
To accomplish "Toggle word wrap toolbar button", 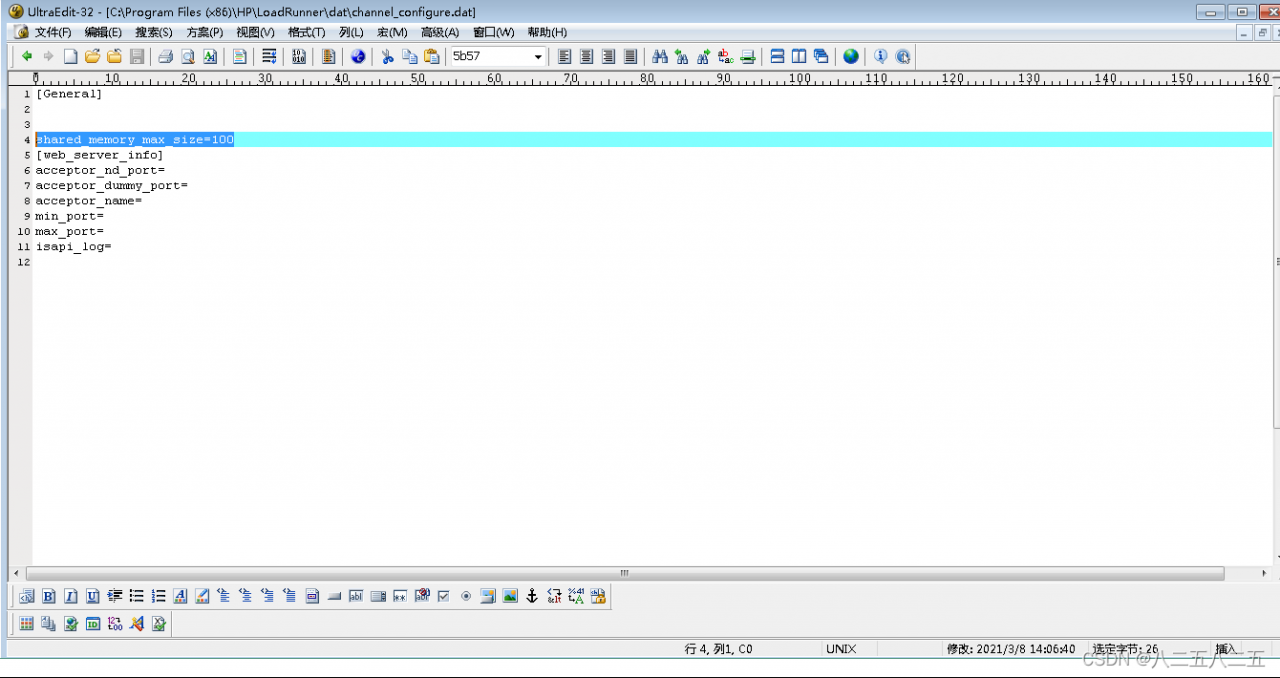I will pos(269,57).
